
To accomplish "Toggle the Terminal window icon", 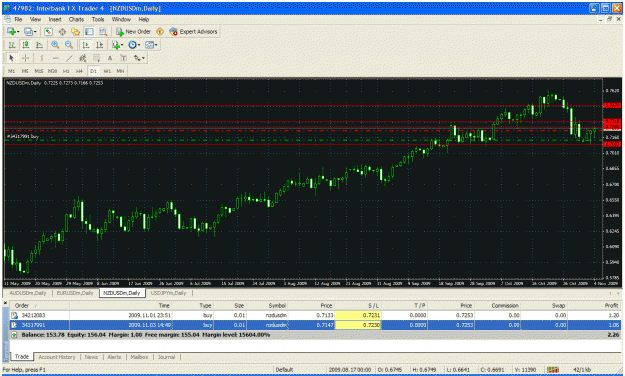I will coord(89,31).
